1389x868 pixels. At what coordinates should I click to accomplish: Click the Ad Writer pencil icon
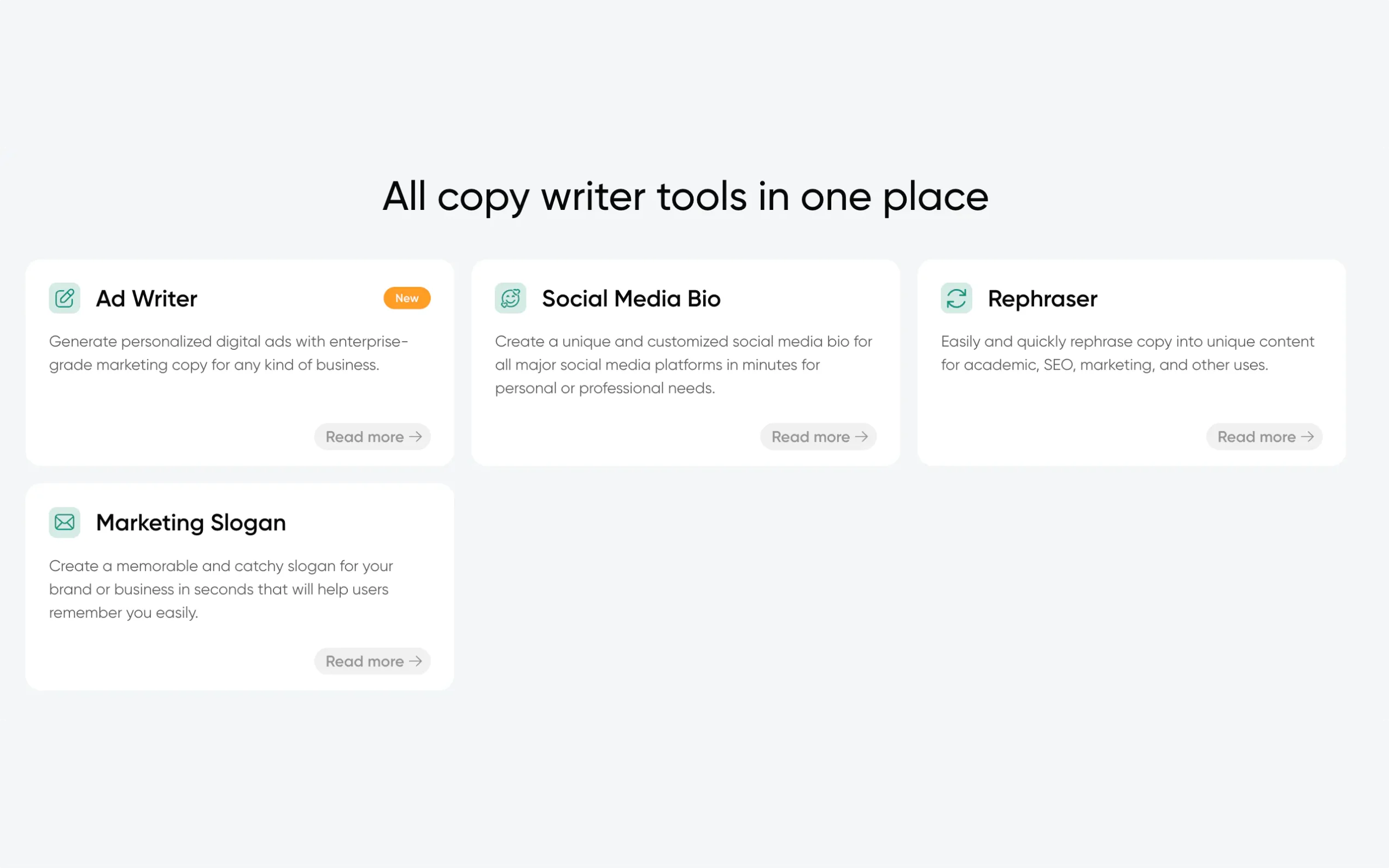coord(64,298)
